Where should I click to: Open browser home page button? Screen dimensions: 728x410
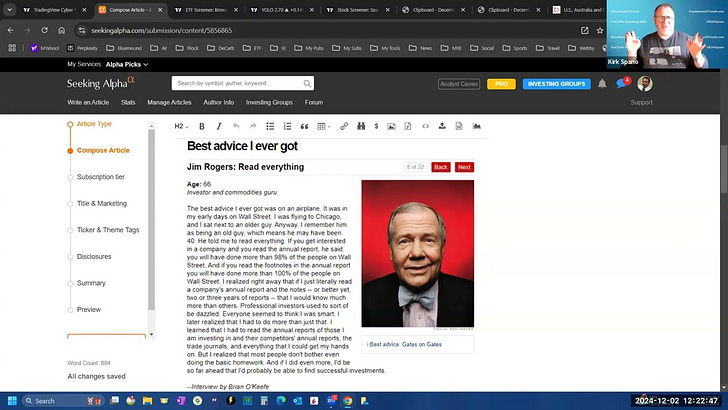[61, 30]
